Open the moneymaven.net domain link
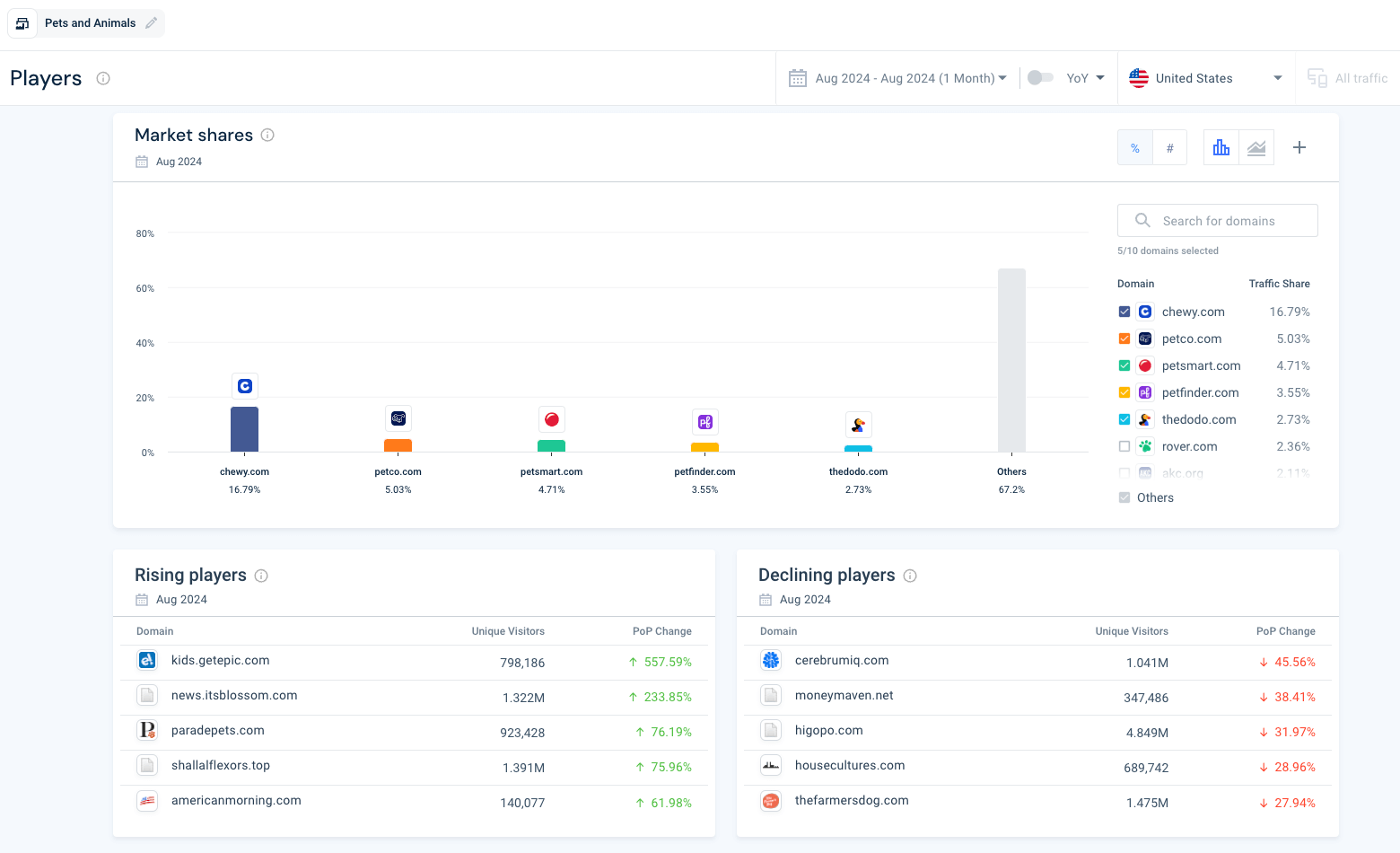Image resolution: width=1400 pixels, height=853 pixels. coord(844,695)
